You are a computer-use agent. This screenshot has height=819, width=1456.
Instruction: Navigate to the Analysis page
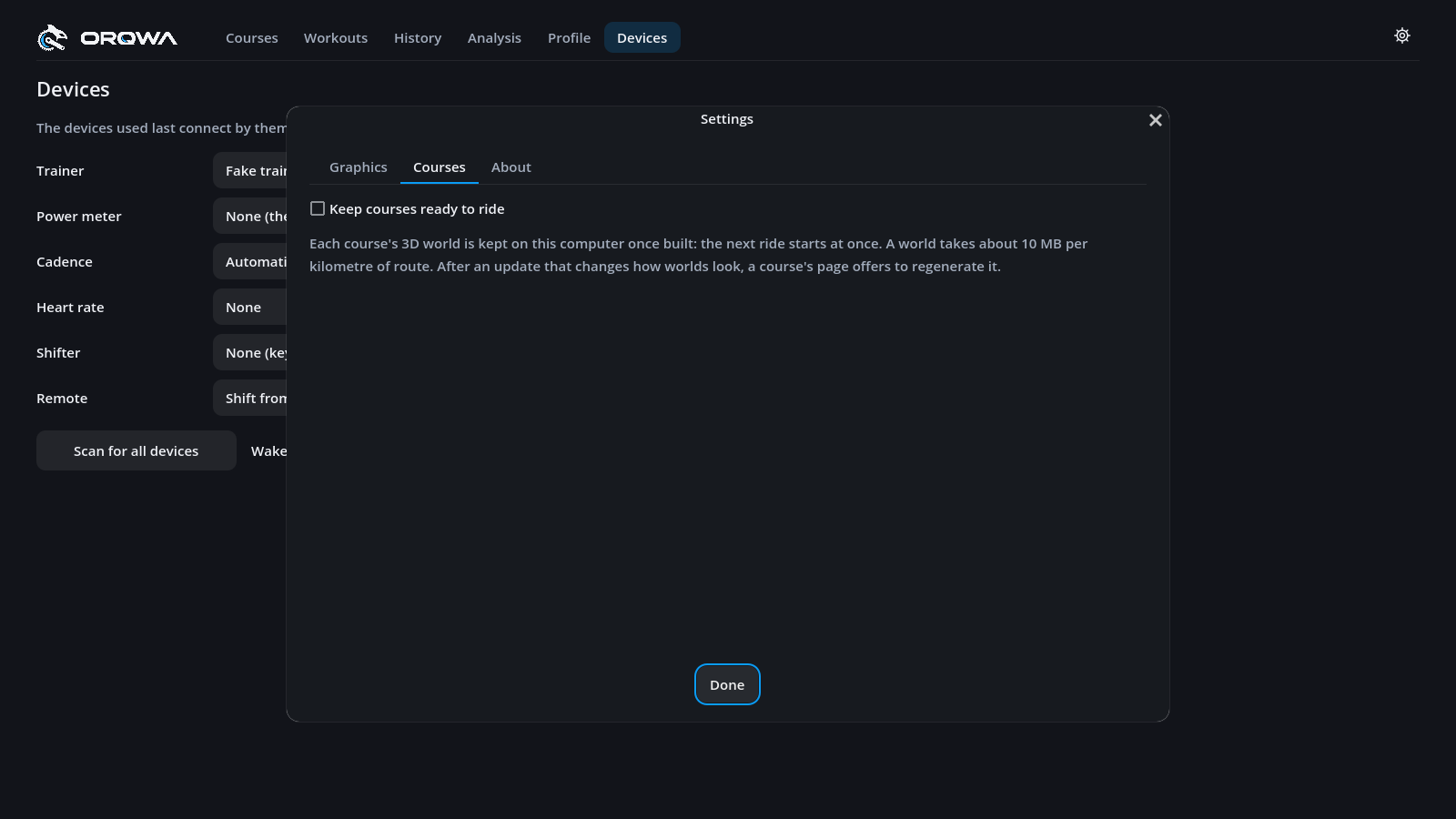click(494, 37)
